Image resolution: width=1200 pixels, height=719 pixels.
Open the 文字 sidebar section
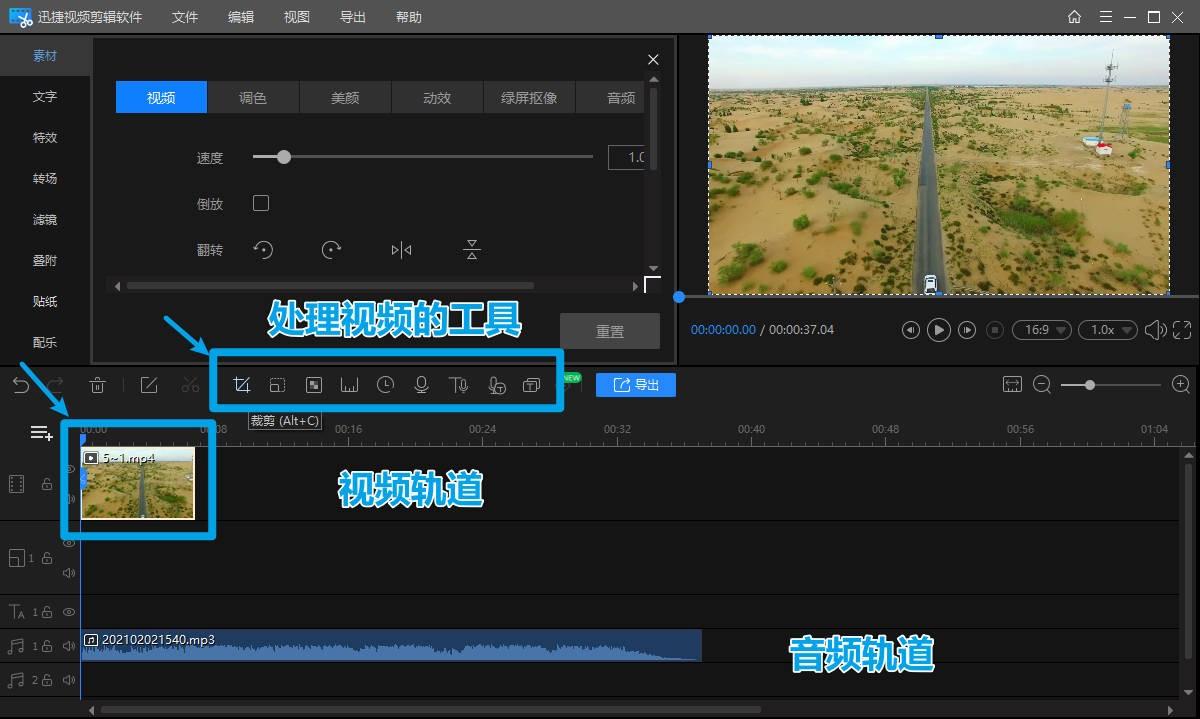(45, 97)
